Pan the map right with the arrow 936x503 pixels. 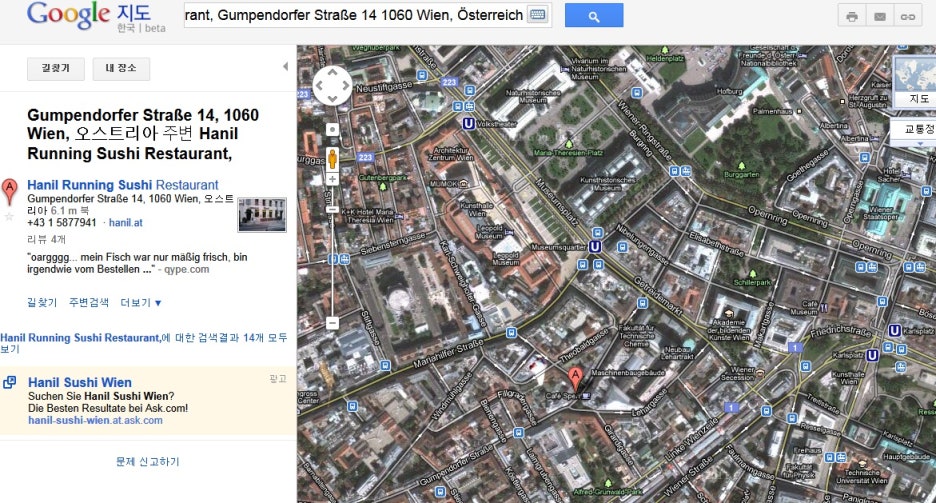[346, 85]
